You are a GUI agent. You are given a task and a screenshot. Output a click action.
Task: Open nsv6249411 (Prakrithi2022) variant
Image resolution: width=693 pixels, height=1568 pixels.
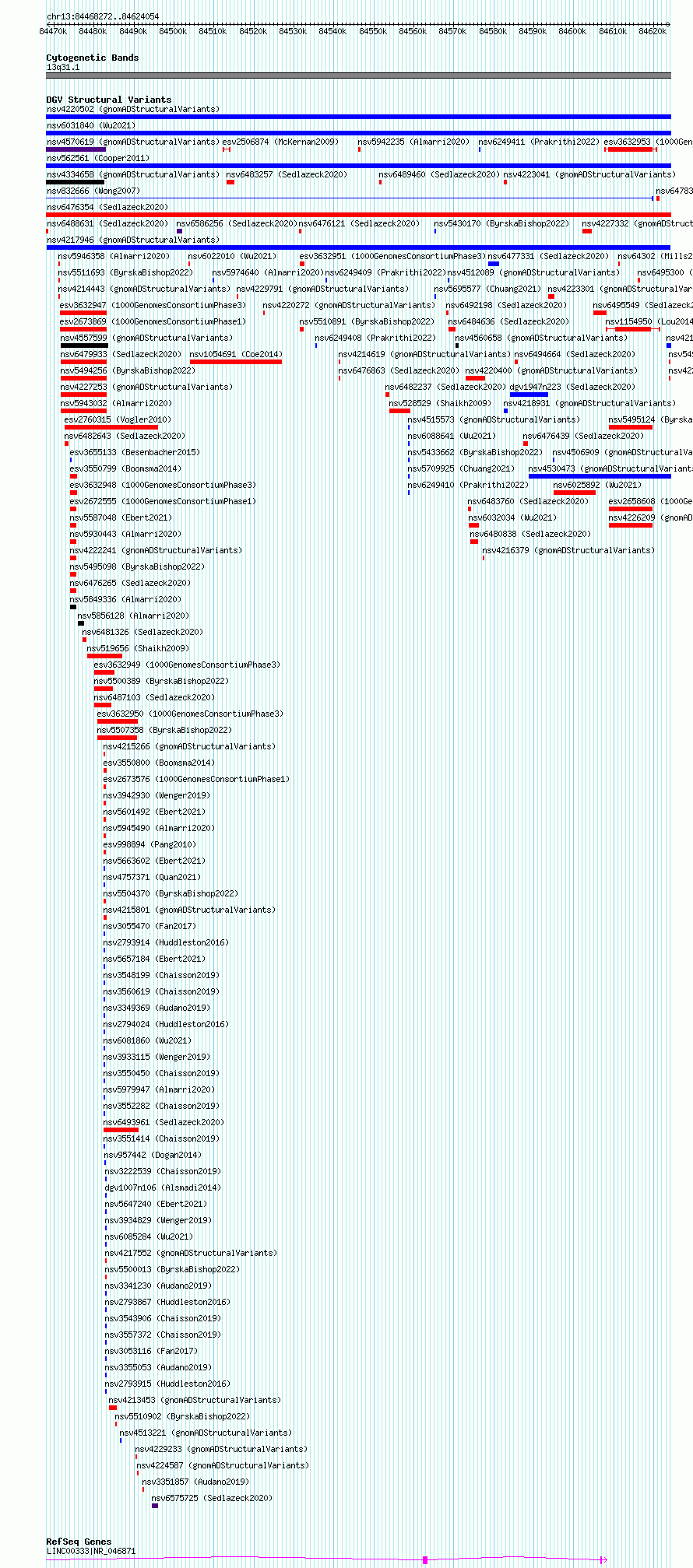pos(539,142)
